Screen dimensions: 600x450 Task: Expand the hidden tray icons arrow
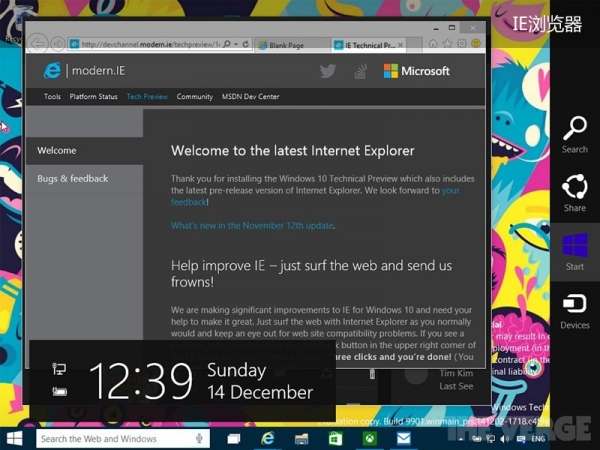461,439
